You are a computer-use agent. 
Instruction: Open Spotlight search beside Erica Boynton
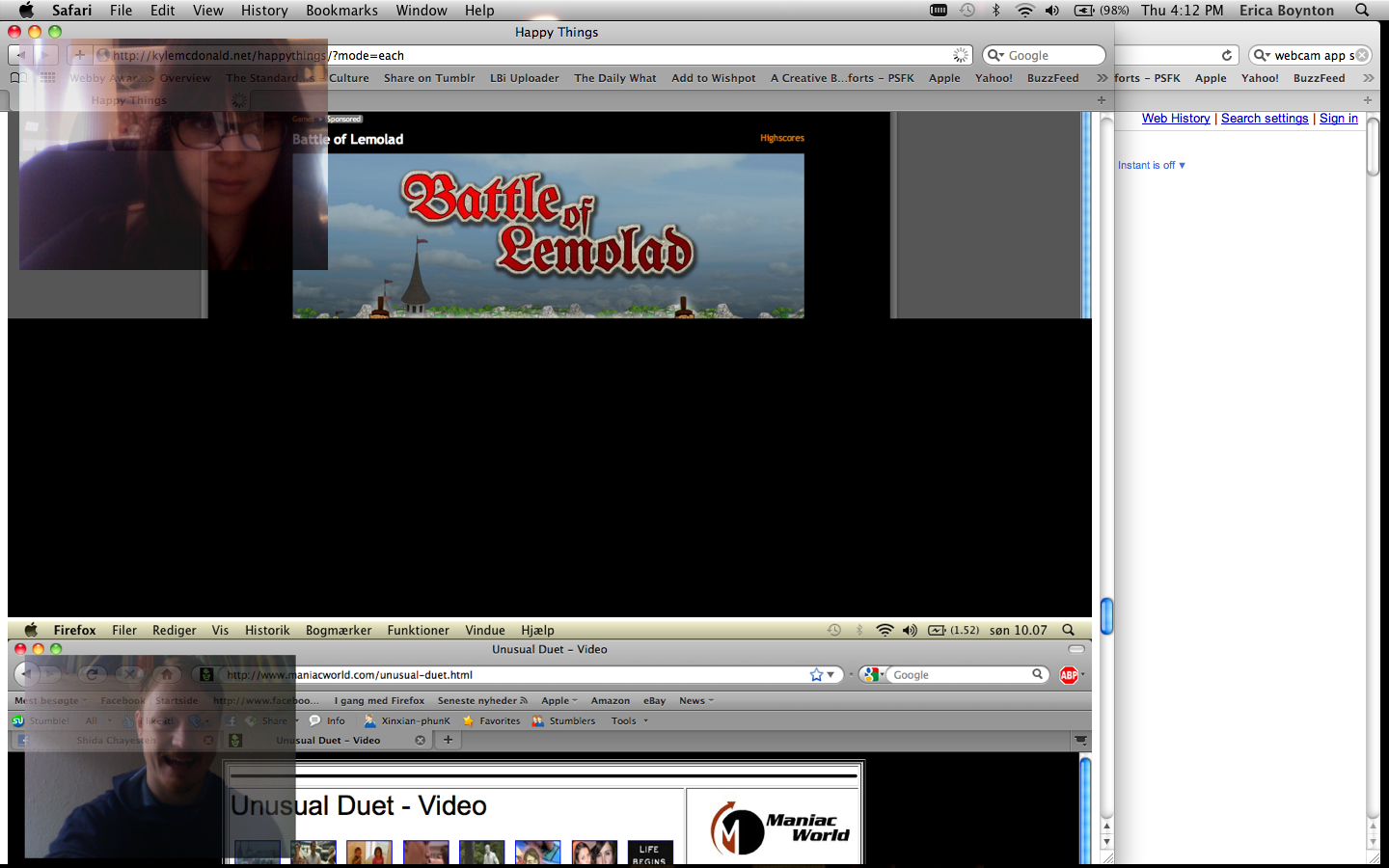tap(1362, 11)
